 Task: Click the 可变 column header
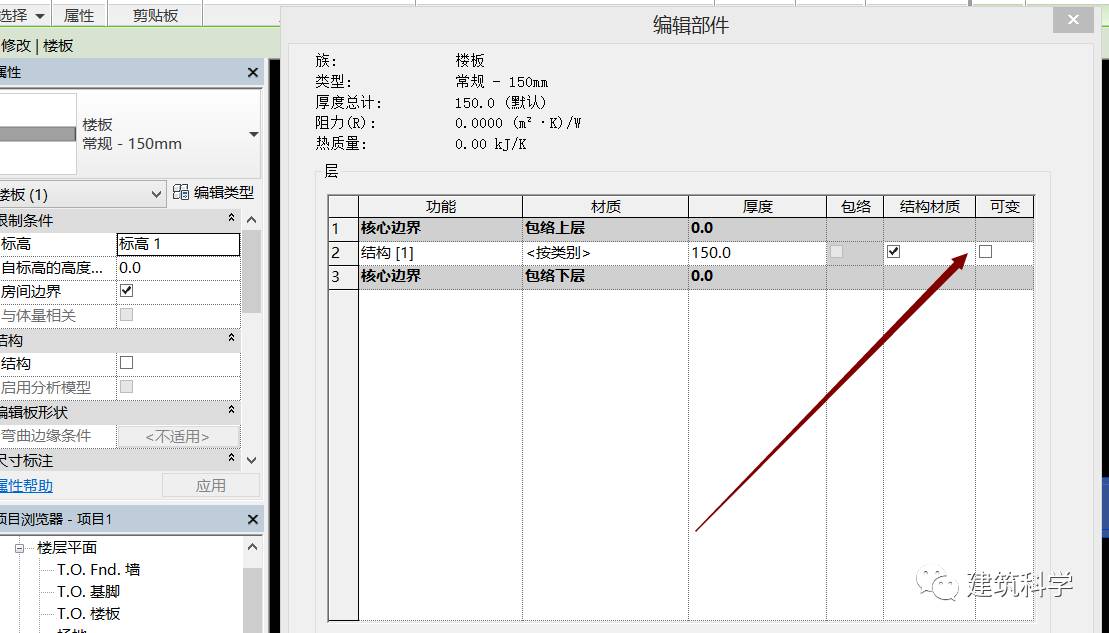[x=1004, y=207]
